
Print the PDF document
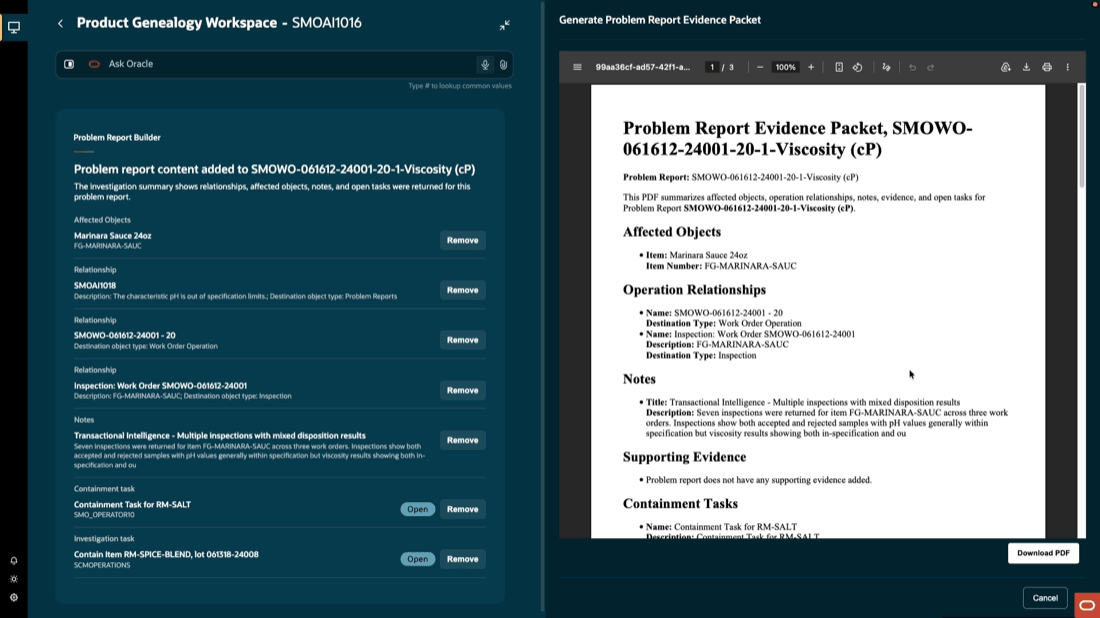1047,67
